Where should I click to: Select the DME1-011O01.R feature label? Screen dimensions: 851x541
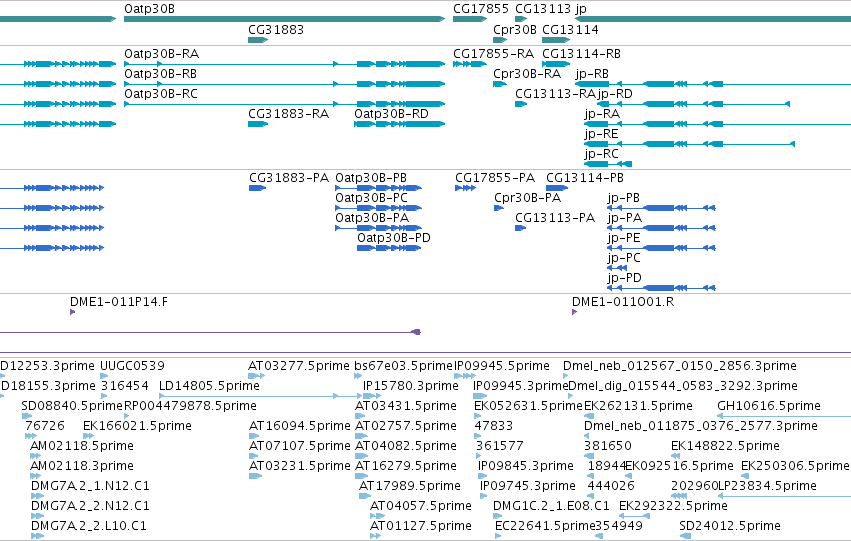click(623, 302)
